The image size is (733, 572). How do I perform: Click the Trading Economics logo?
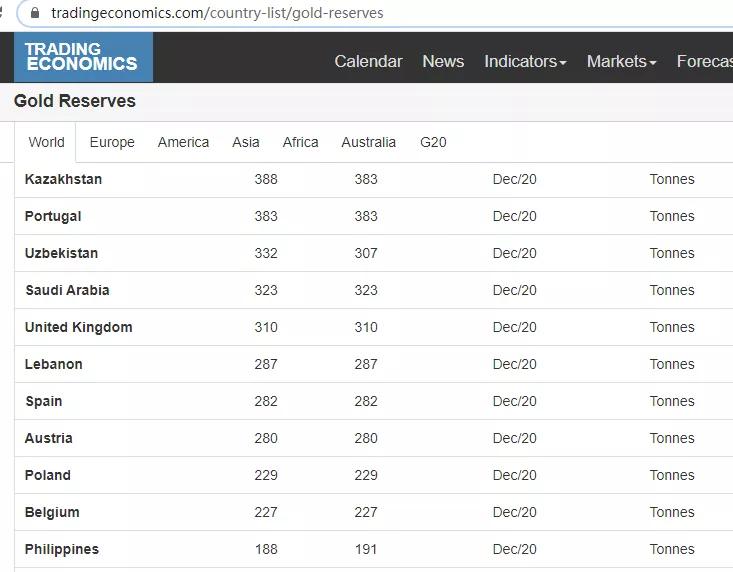(83, 57)
